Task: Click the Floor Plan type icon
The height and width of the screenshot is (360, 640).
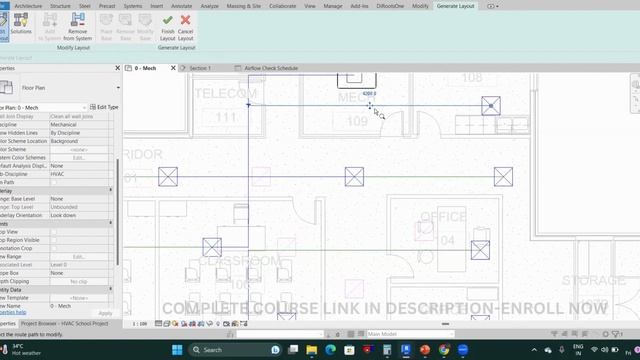Action: tap(7, 87)
